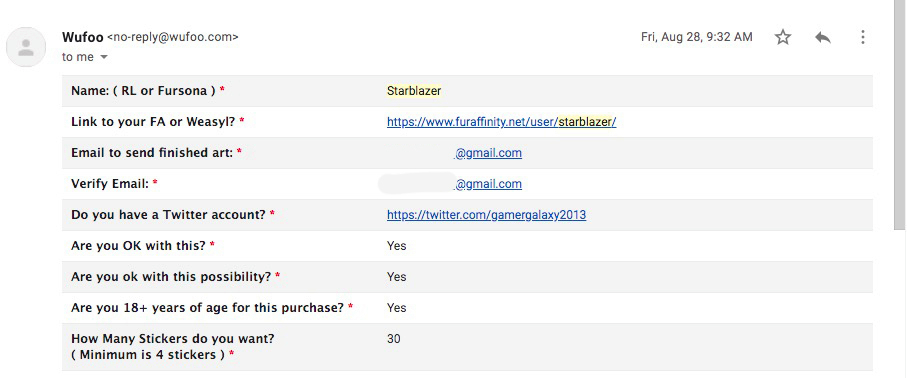Star this Wufoo email
This screenshot has height=378, width=907.
(783, 37)
